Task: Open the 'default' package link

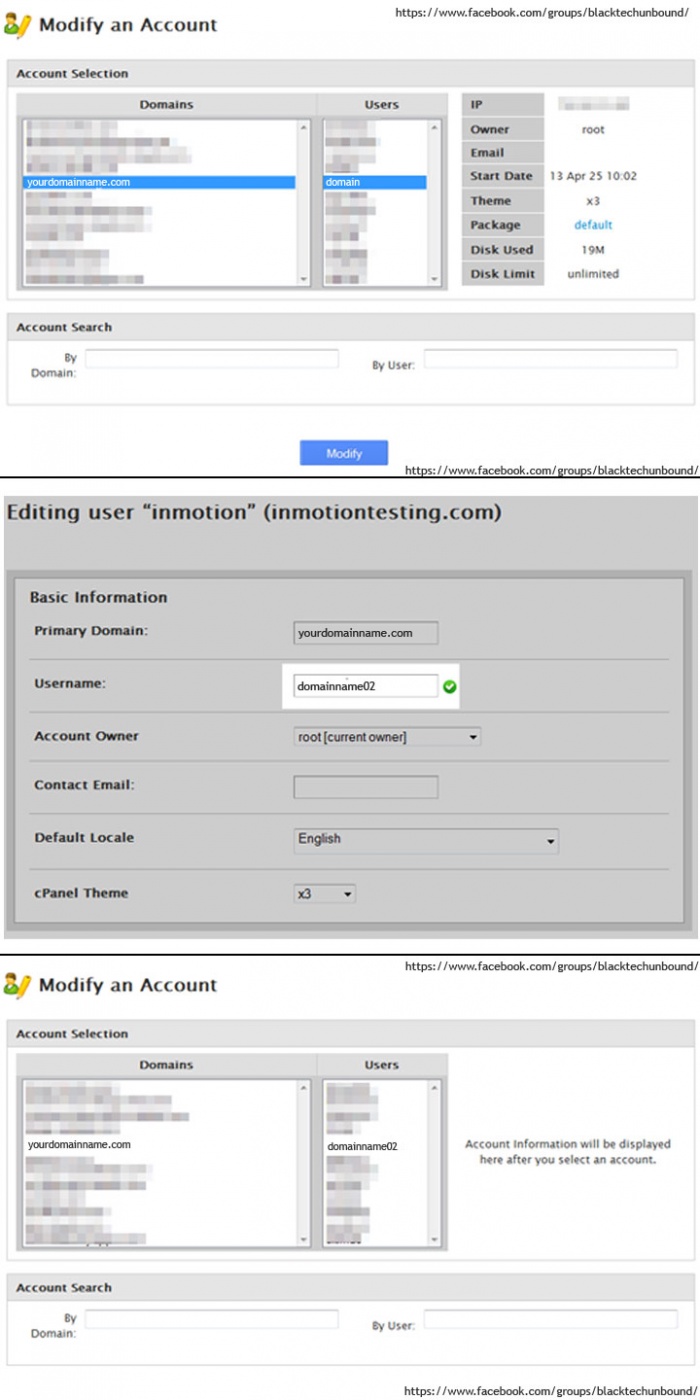Action: [593, 225]
